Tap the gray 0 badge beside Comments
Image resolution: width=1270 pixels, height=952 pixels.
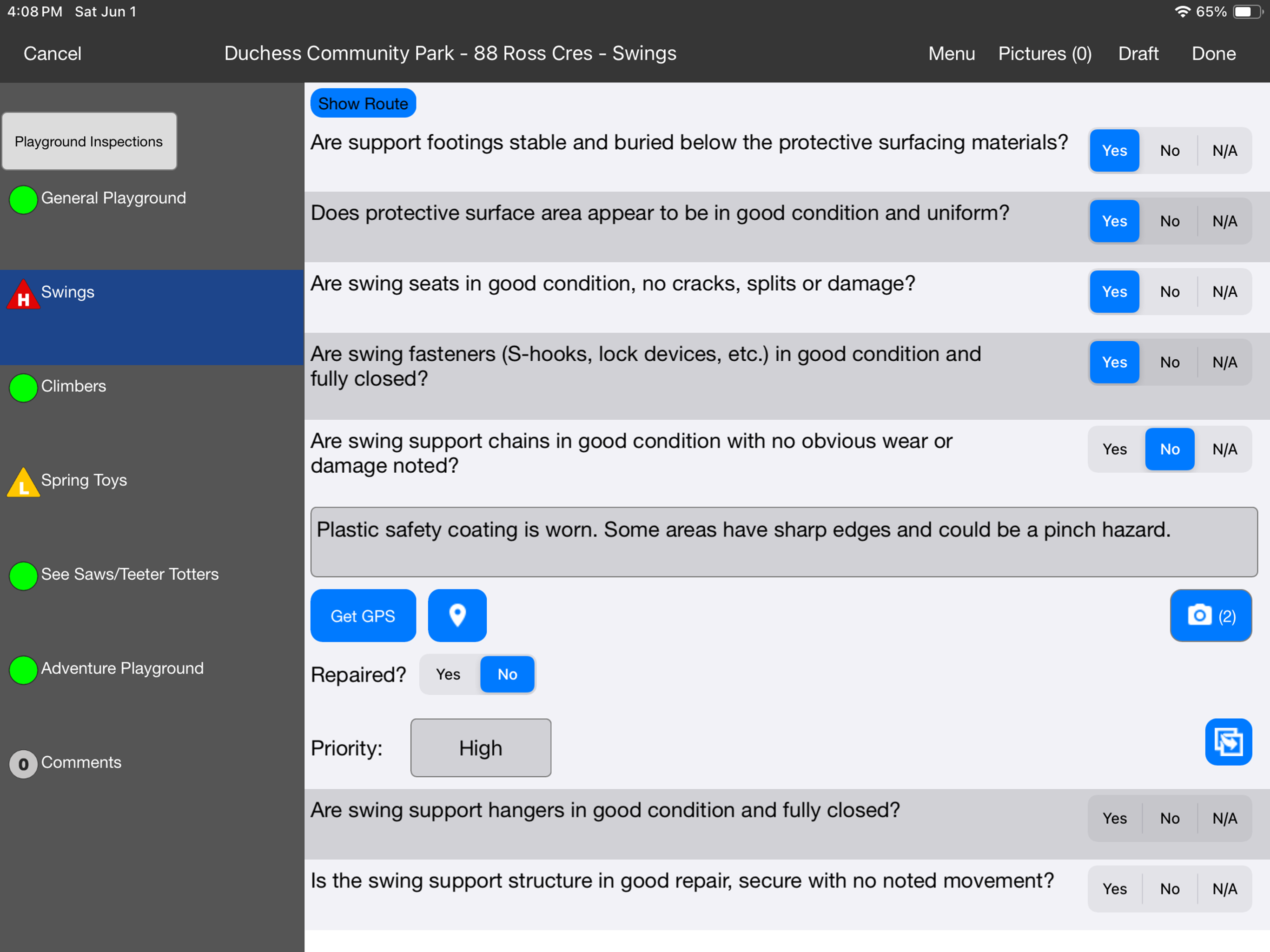24,764
